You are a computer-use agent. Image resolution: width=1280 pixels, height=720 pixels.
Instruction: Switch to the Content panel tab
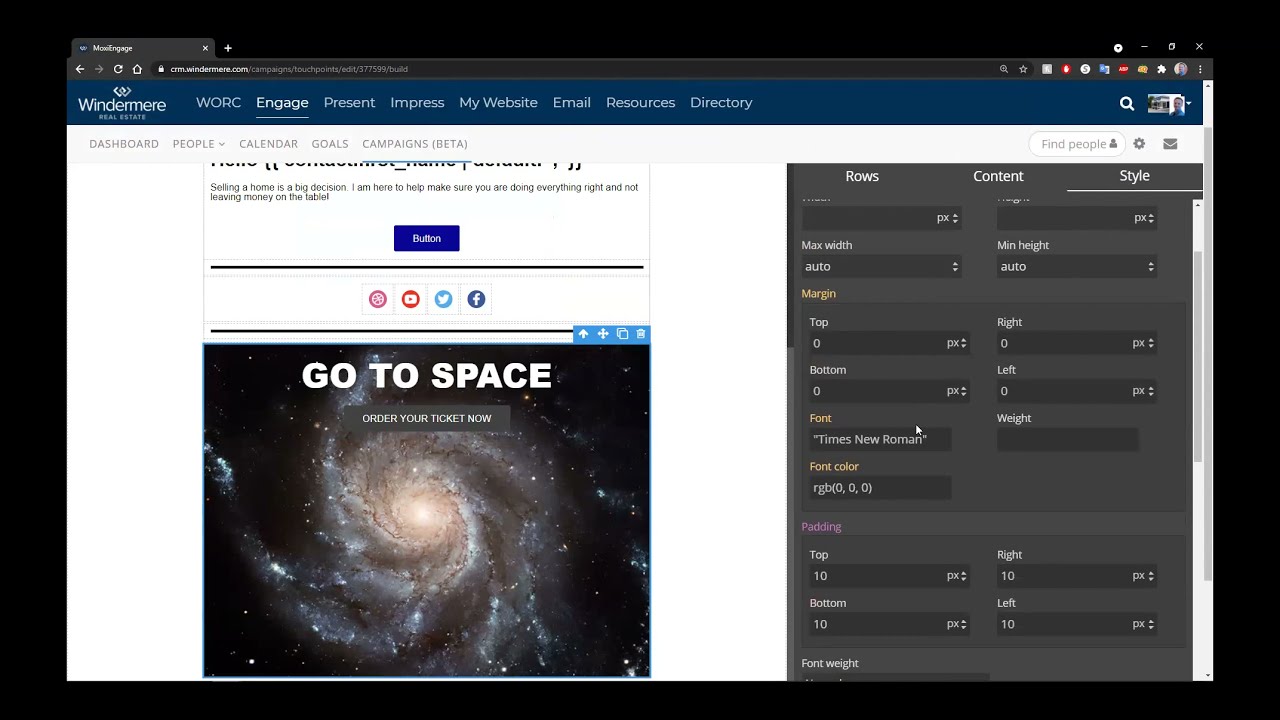click(x=998, y=176)
